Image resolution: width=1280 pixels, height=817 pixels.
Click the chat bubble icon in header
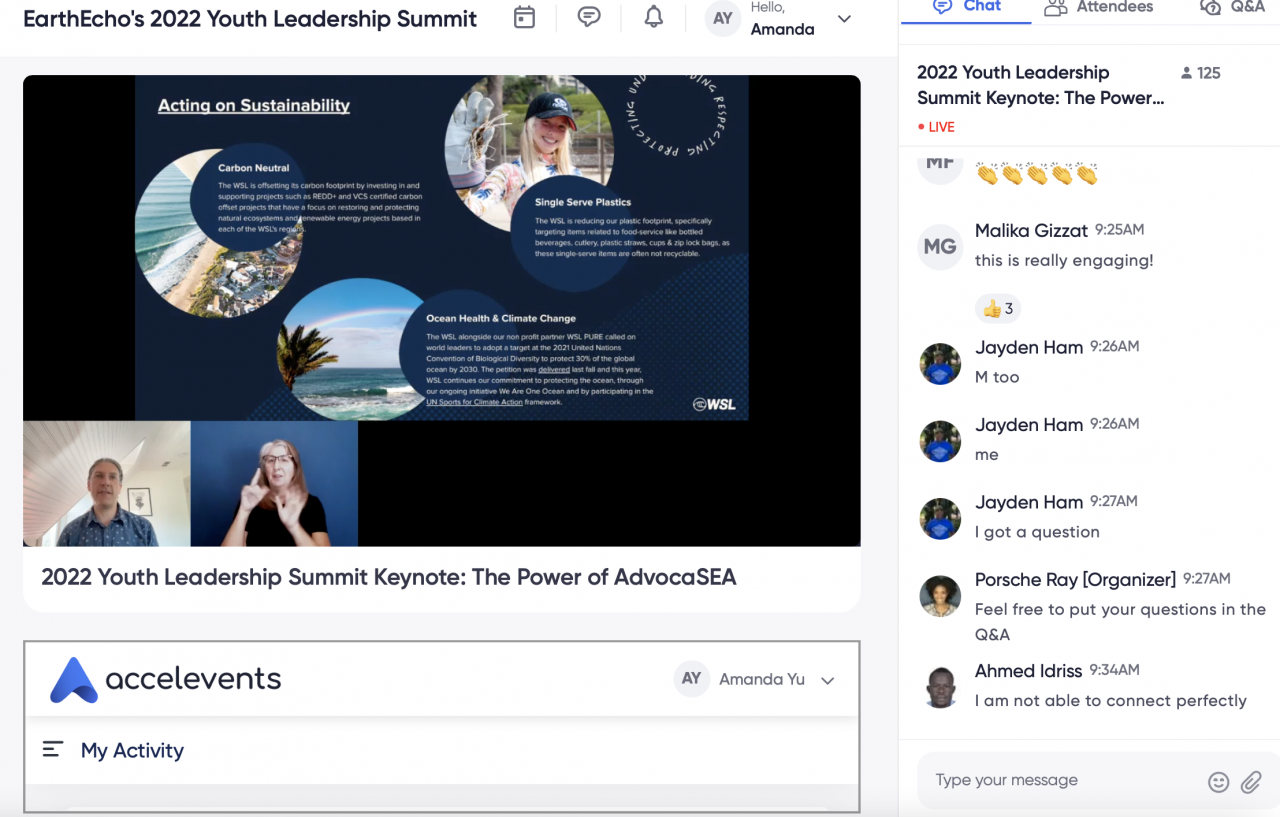coord(589,17)
